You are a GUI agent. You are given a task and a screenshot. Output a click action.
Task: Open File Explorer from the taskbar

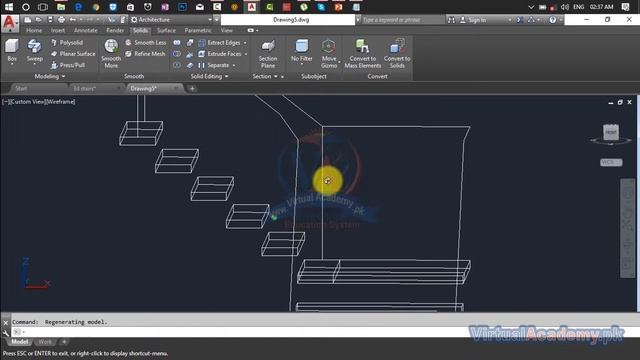pyautogui.click(x=61, y=7)
